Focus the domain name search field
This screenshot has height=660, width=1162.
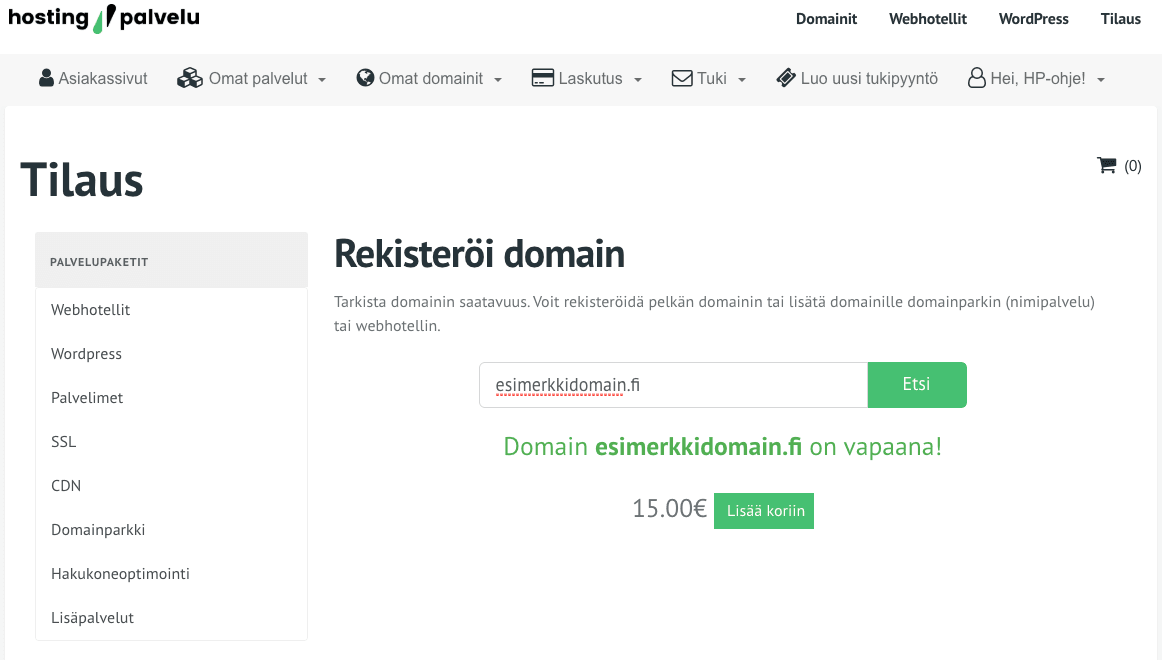point(672,385)
